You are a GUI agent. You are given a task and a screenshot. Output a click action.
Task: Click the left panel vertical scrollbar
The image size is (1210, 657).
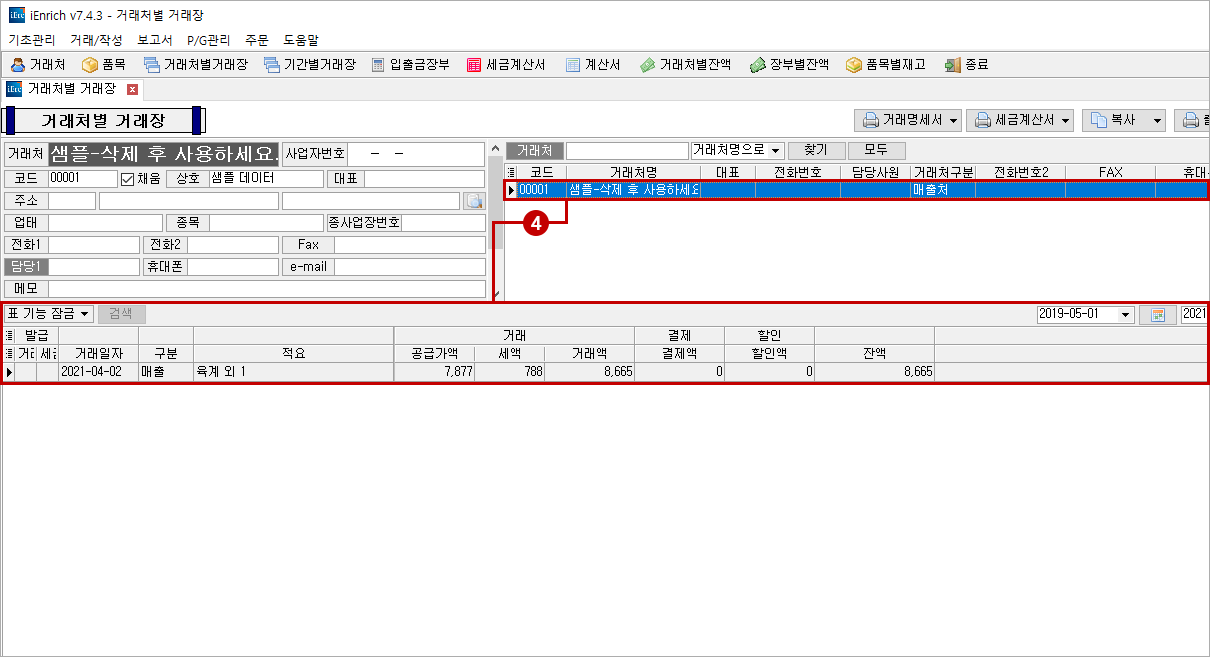497,220
